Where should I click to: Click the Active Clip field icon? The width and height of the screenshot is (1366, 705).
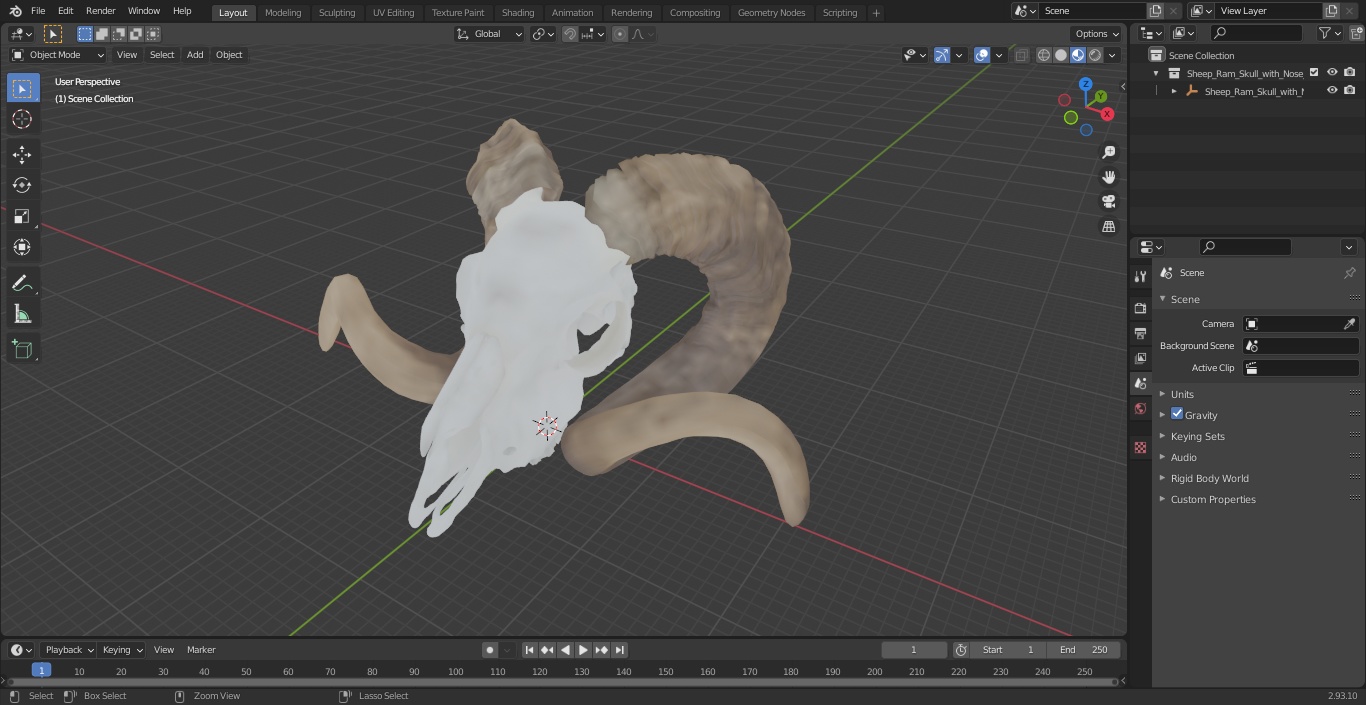(x=1251, y=368)
